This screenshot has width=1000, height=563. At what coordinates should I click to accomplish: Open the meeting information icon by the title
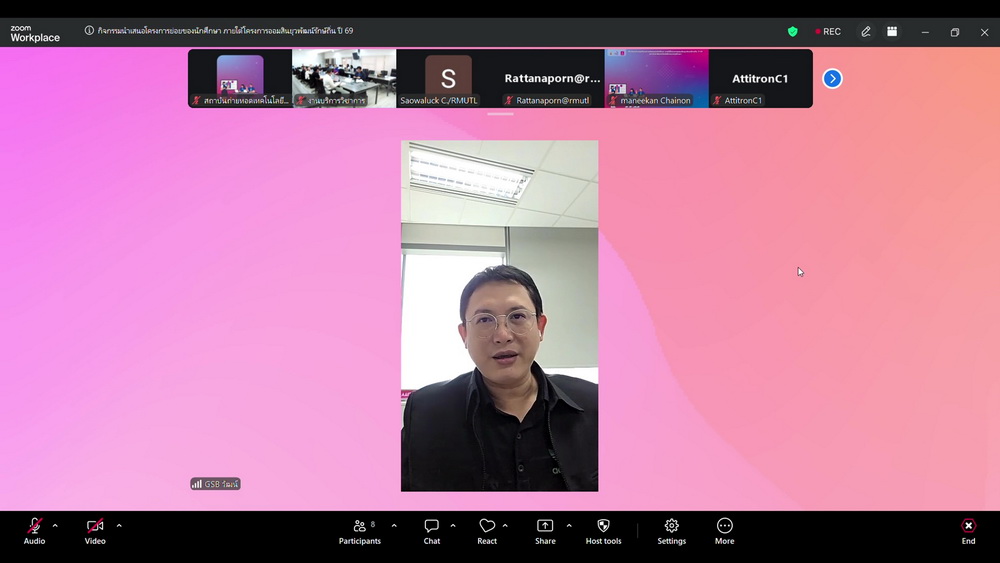[89, 31]
